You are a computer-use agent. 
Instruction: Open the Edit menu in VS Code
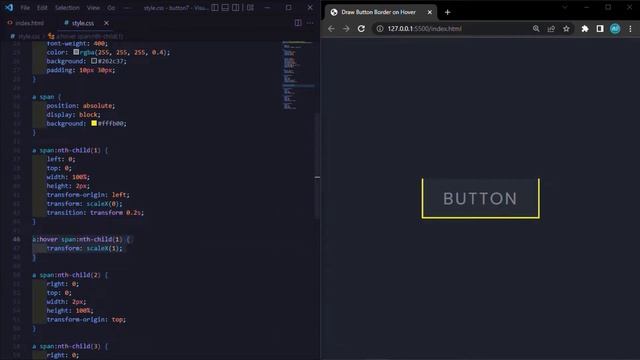pos(42,8)
